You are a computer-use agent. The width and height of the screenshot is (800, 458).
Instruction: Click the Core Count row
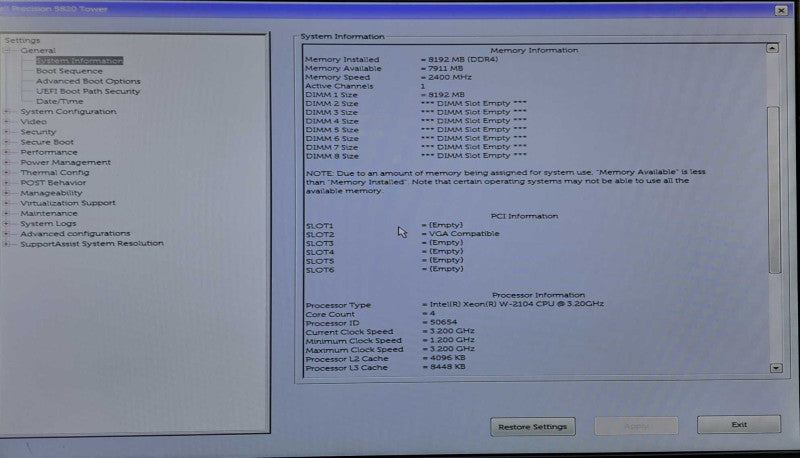370,314
